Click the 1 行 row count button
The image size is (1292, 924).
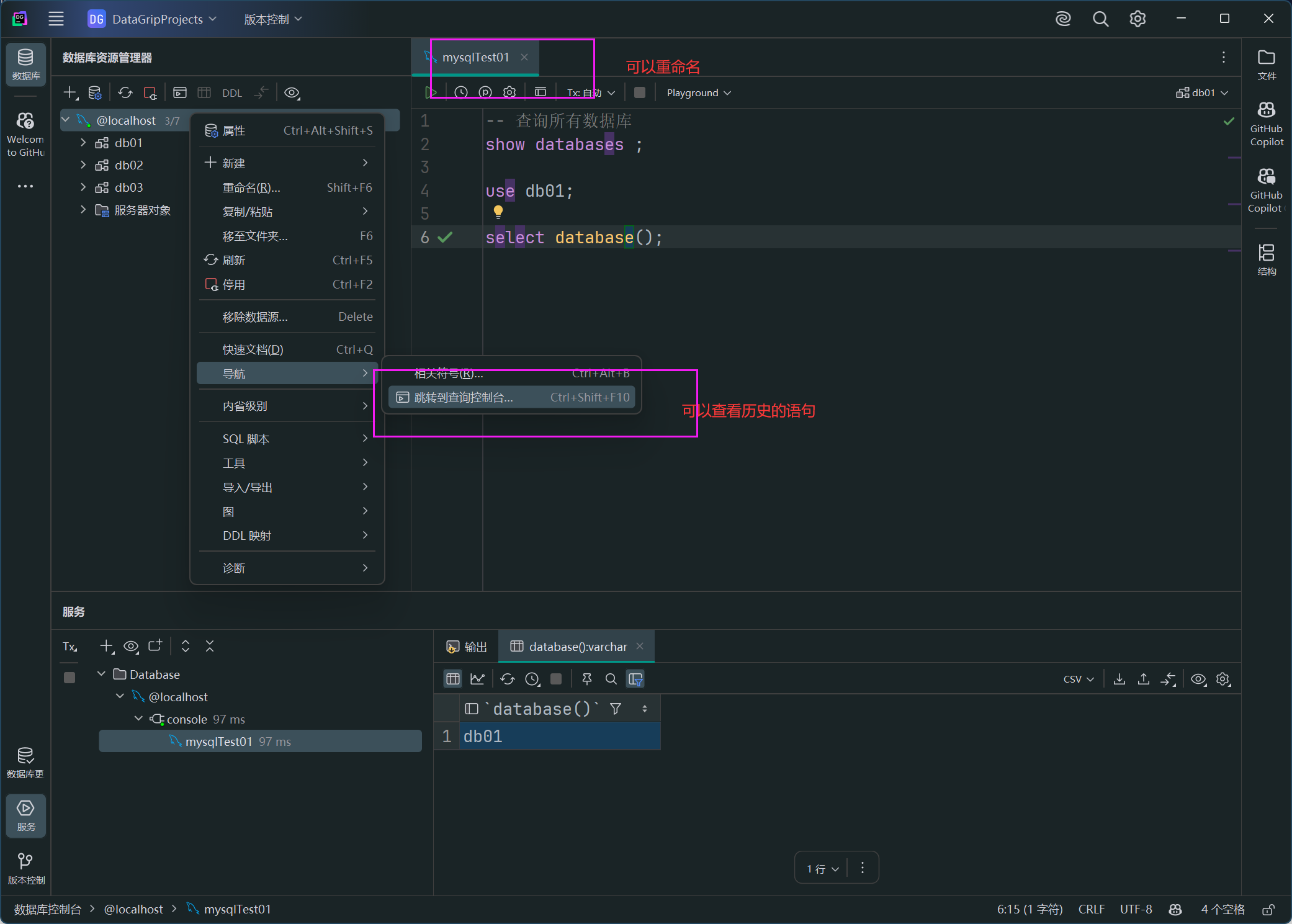(x=822, y=868)
